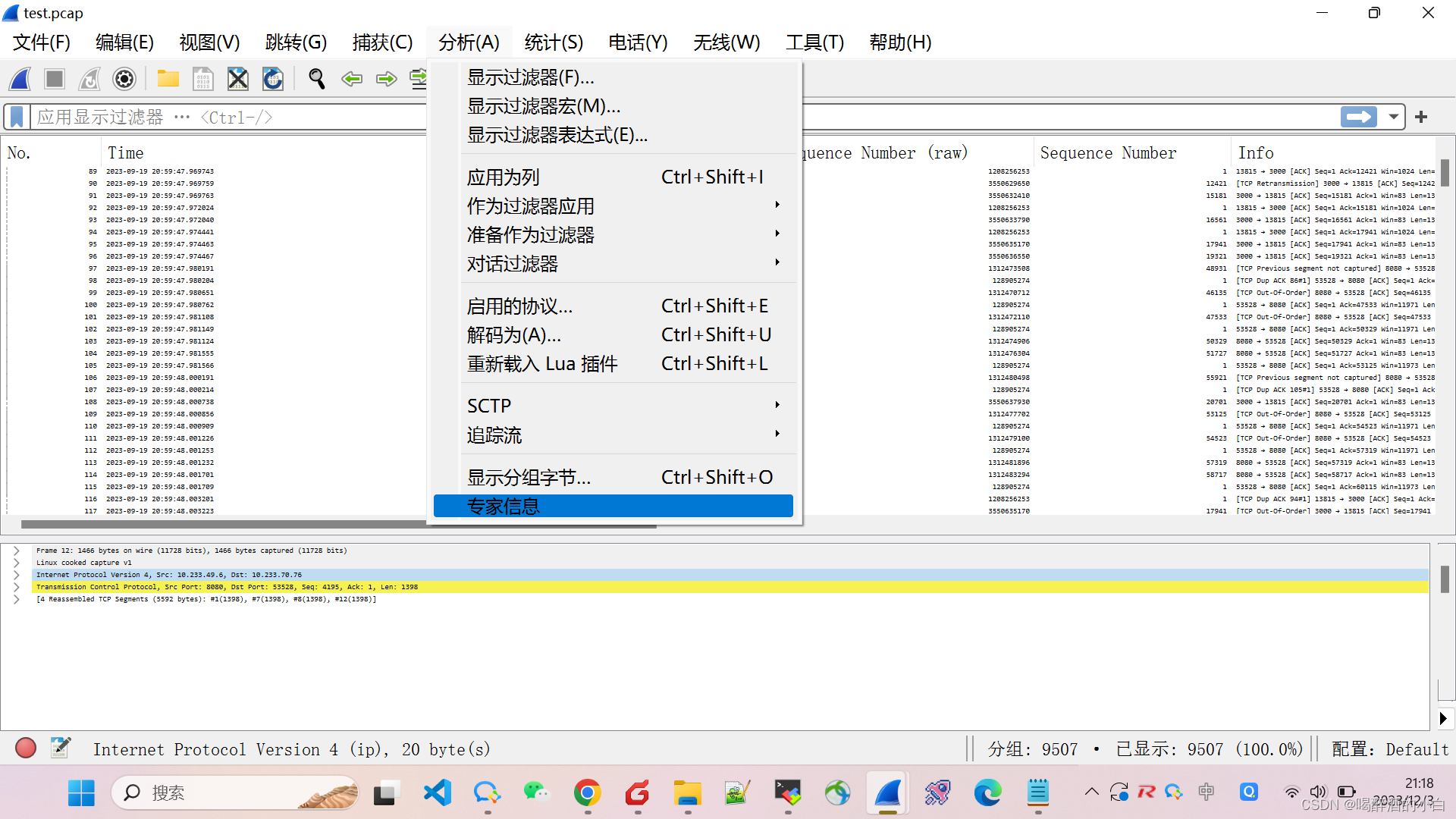The width and height of the screenshot is (1456, 819).
Task: Click the start capture shark fin icon
Action: pos(20,79)
